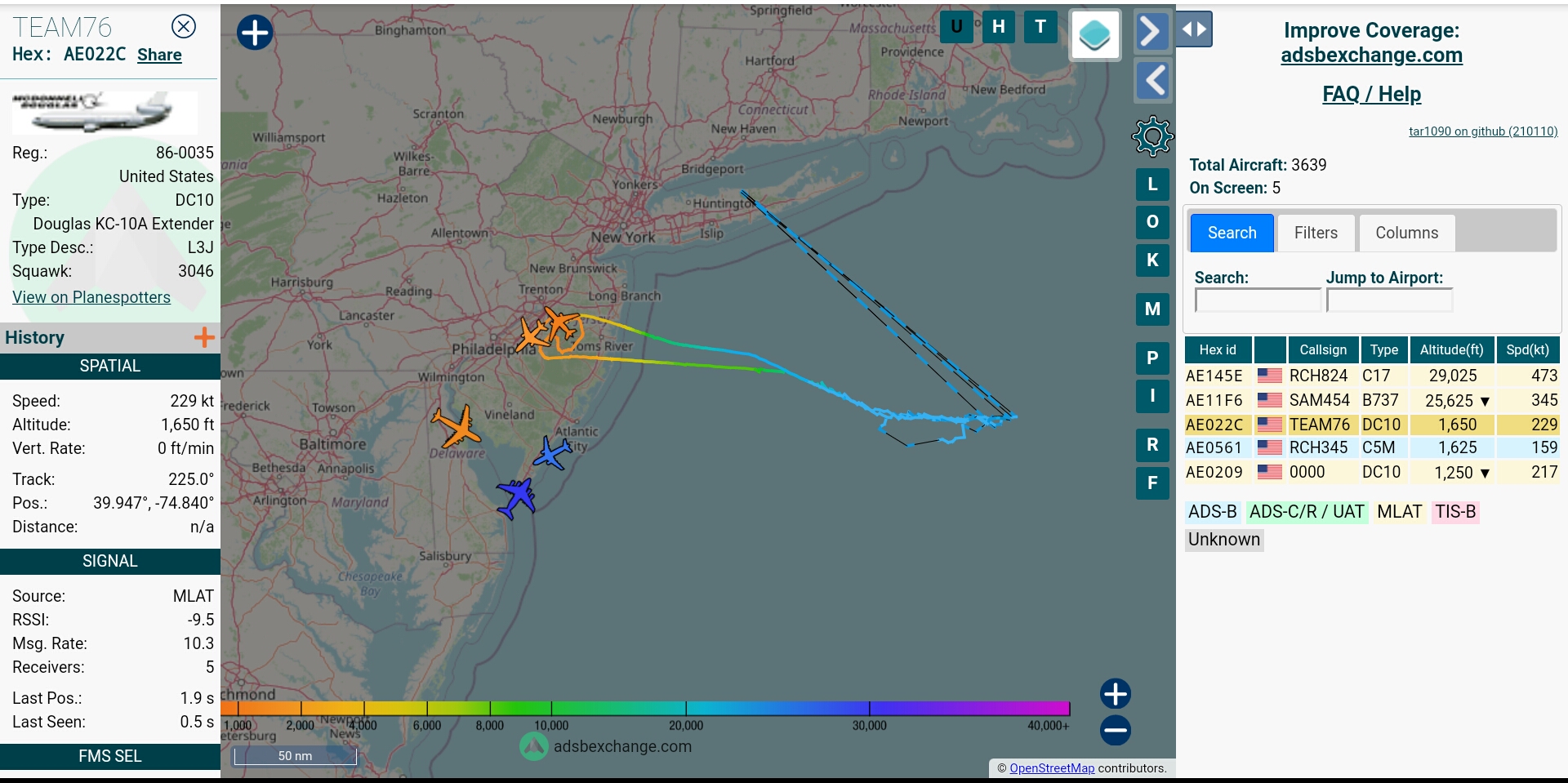Click the altitude color scale bar
This screenshot has width=1568, height=783.
click(645, 708)
